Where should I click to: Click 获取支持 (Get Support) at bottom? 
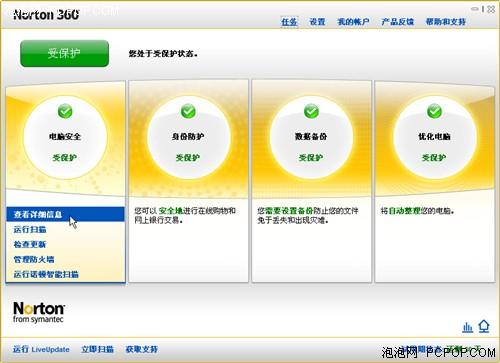click(x=142, y=349)
